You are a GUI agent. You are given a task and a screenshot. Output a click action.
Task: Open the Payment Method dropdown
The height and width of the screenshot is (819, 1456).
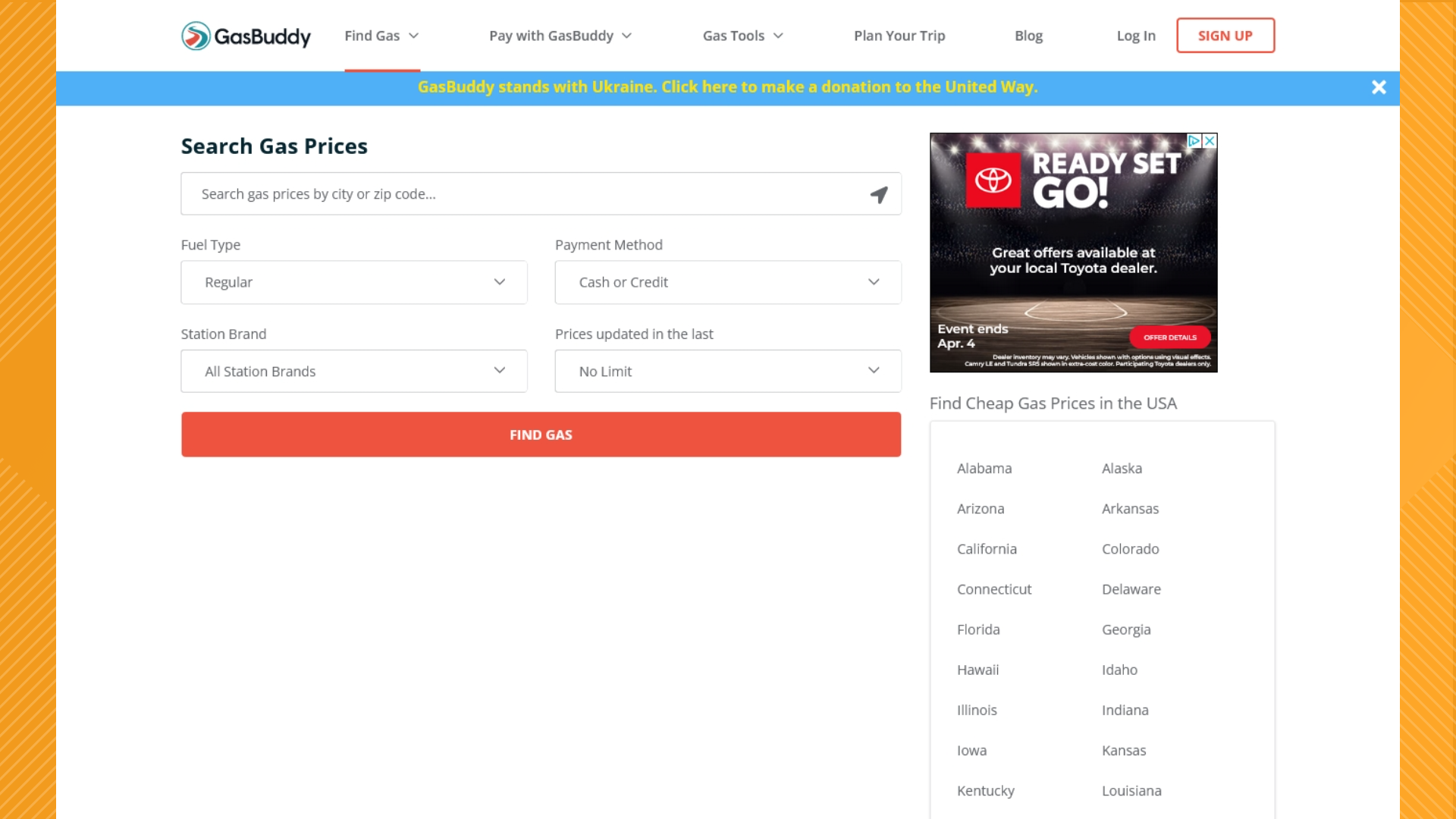(727, 282)
